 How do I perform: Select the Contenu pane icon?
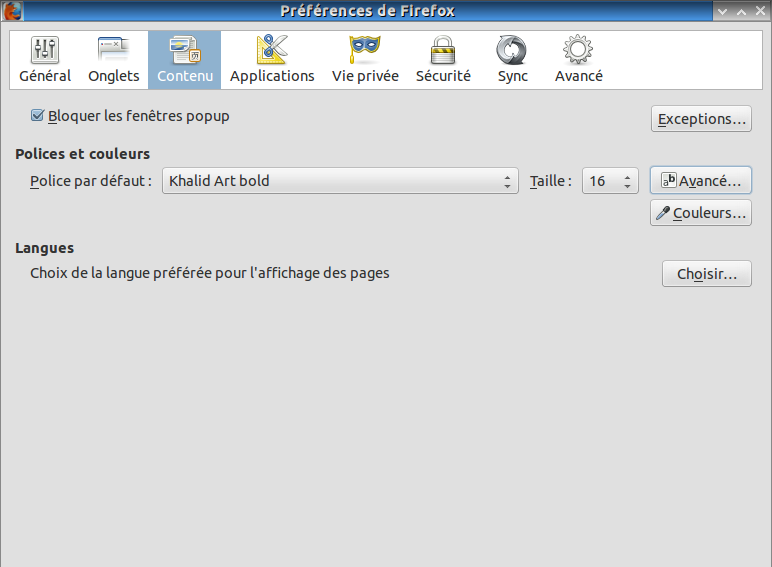click(x=185, y=50)
